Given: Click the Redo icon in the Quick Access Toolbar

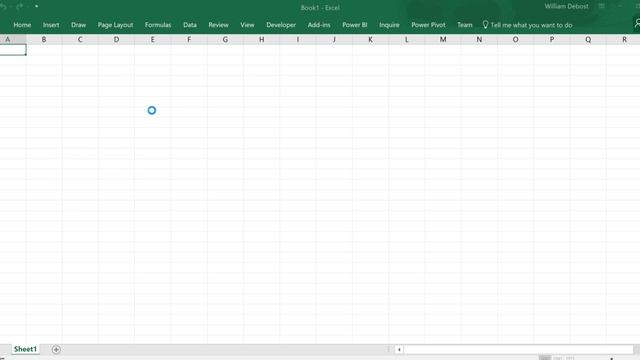Looking at the screenshot, I should [20, 6].
